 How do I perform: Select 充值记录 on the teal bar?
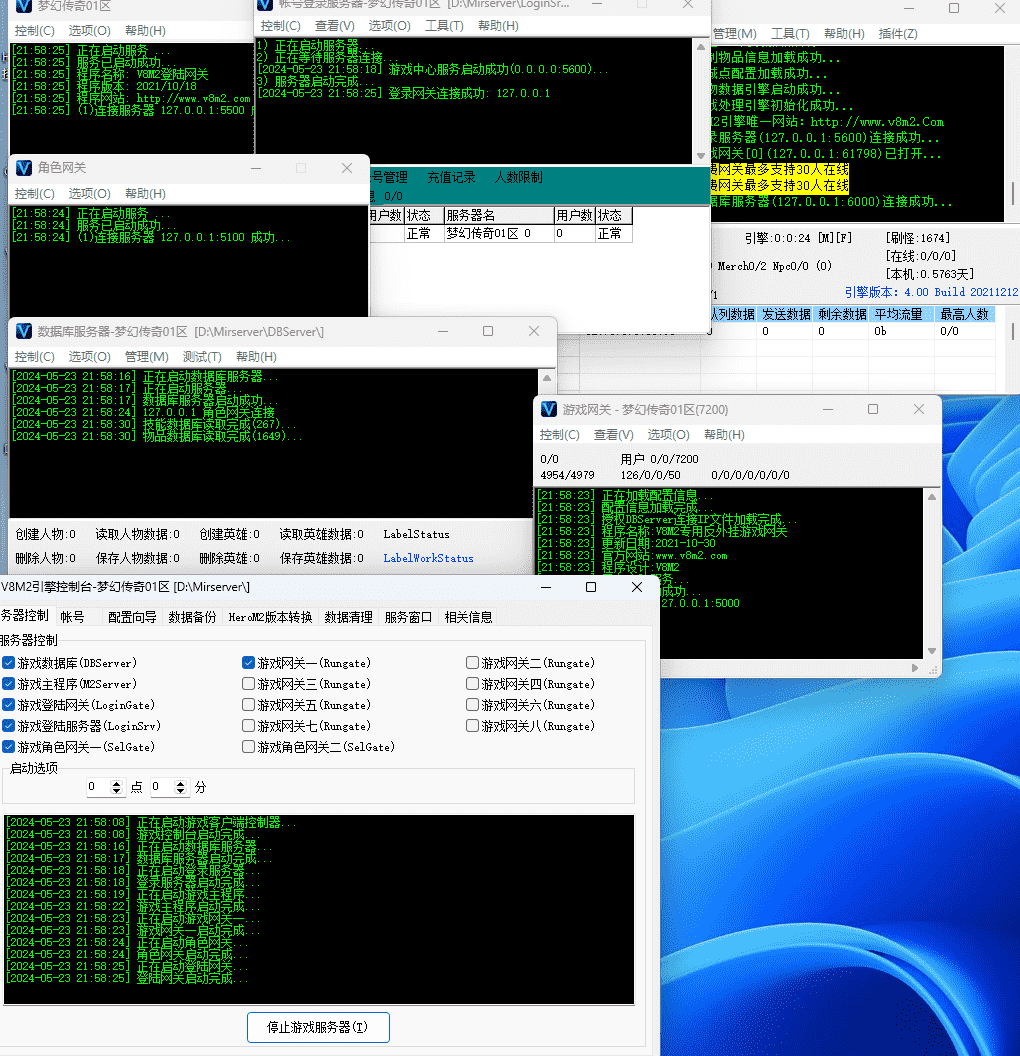coord(451,178)
